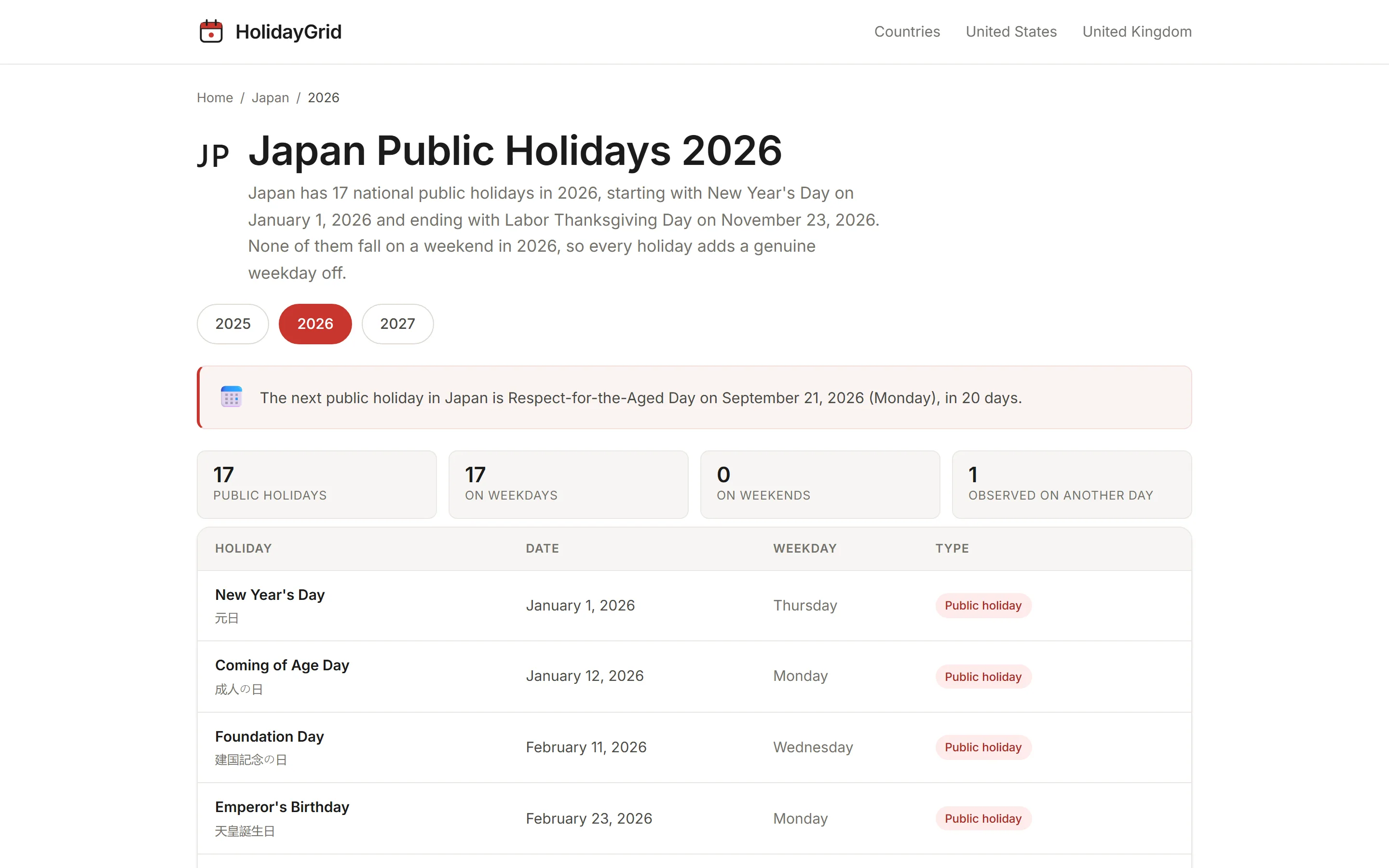Image resolution: width=1389 pixels, height=868 pixels.
Task: Click the HolidayGrid calendar logo icon
Action: pos(211,31)
